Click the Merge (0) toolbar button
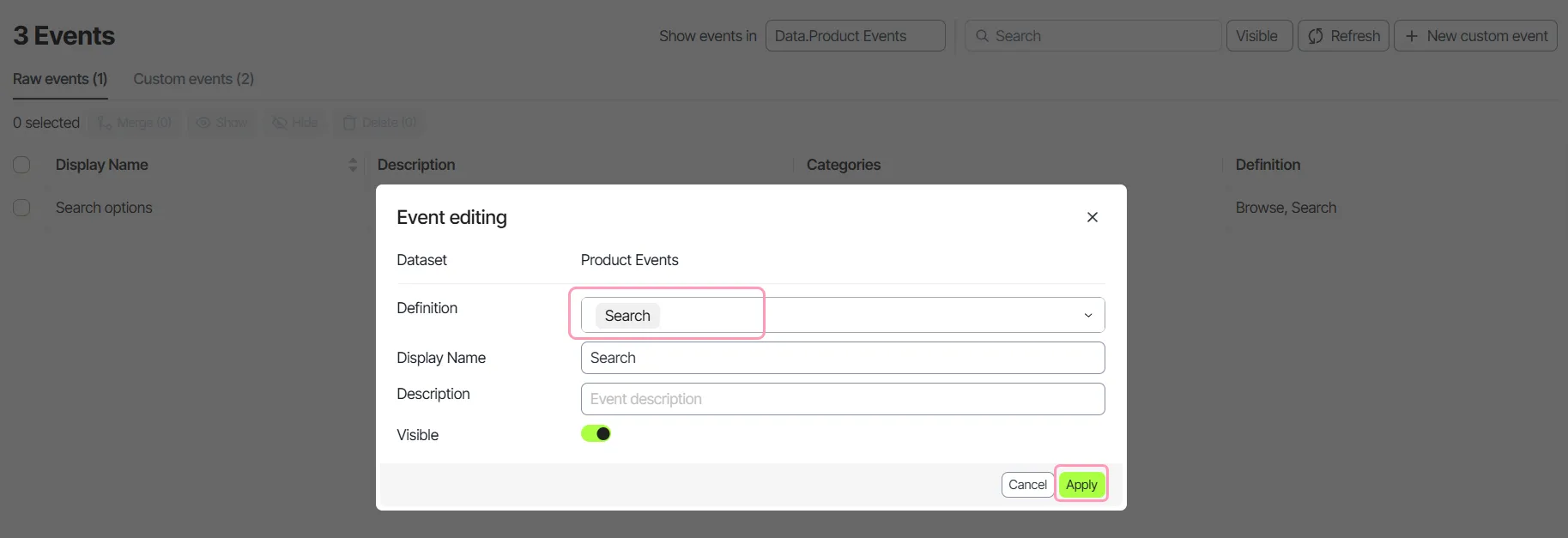This screenshot has height=538, width=1568. click(135, 123)
